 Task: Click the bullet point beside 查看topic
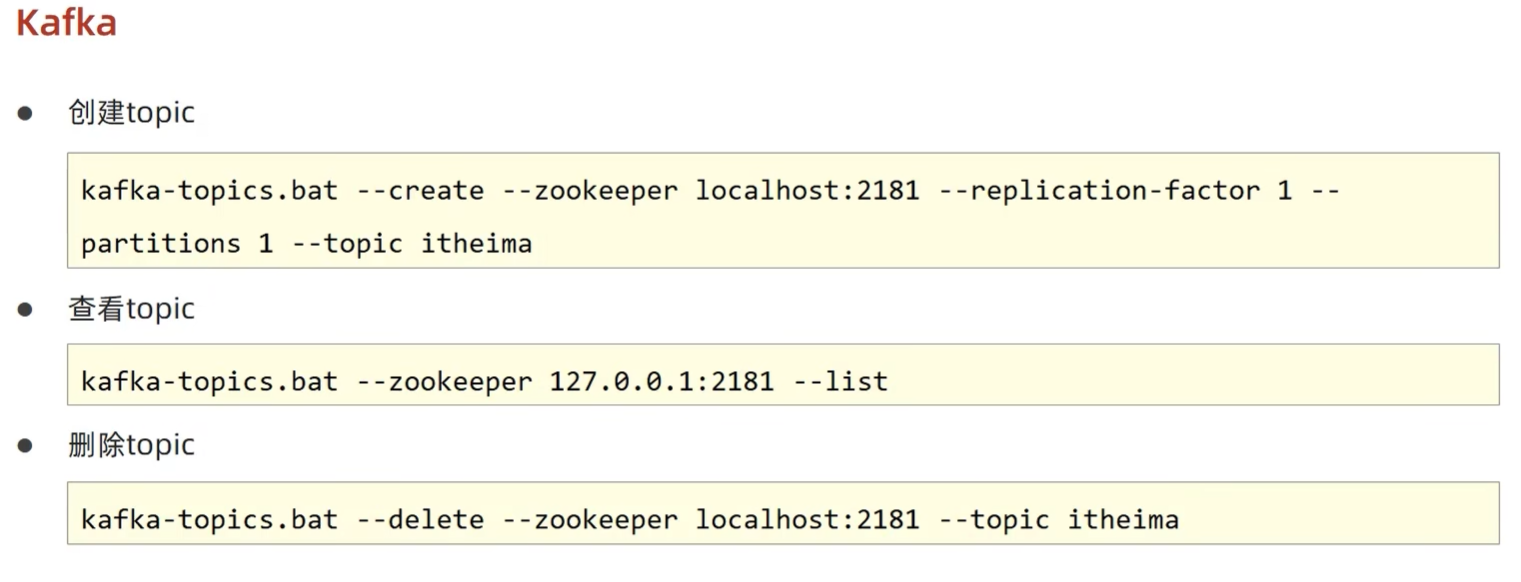pos(25,310)
